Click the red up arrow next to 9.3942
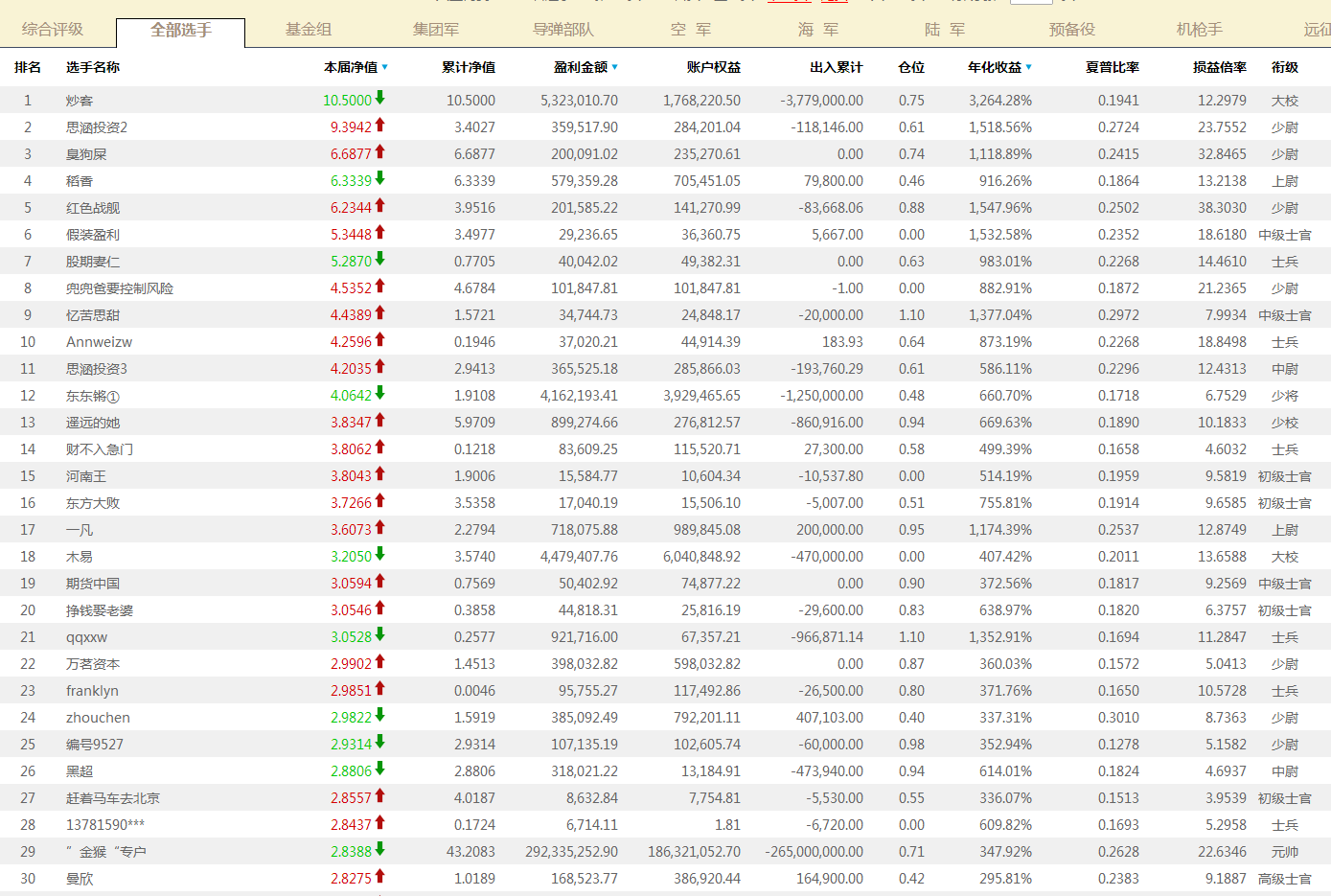This screenshot has width=1331, height=896. pyautogui.click(x=380, y=125)
